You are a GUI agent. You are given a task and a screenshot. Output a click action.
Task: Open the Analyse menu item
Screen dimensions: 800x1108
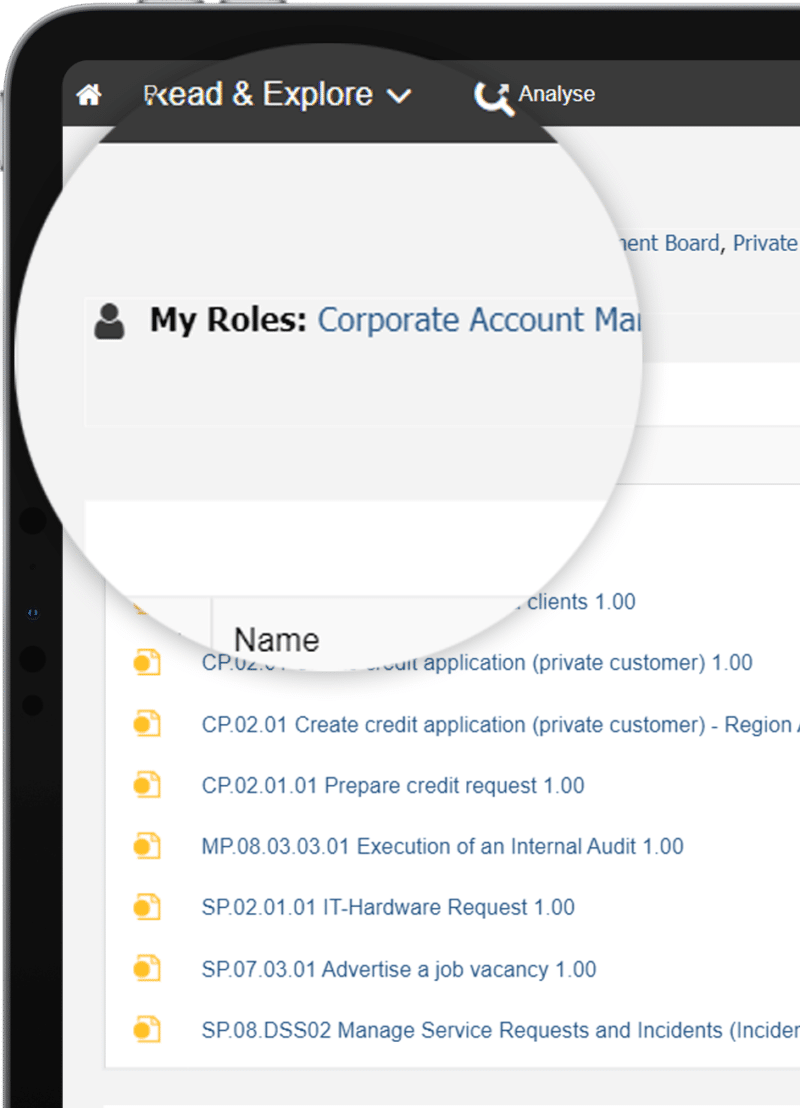[x=556, y=94]
